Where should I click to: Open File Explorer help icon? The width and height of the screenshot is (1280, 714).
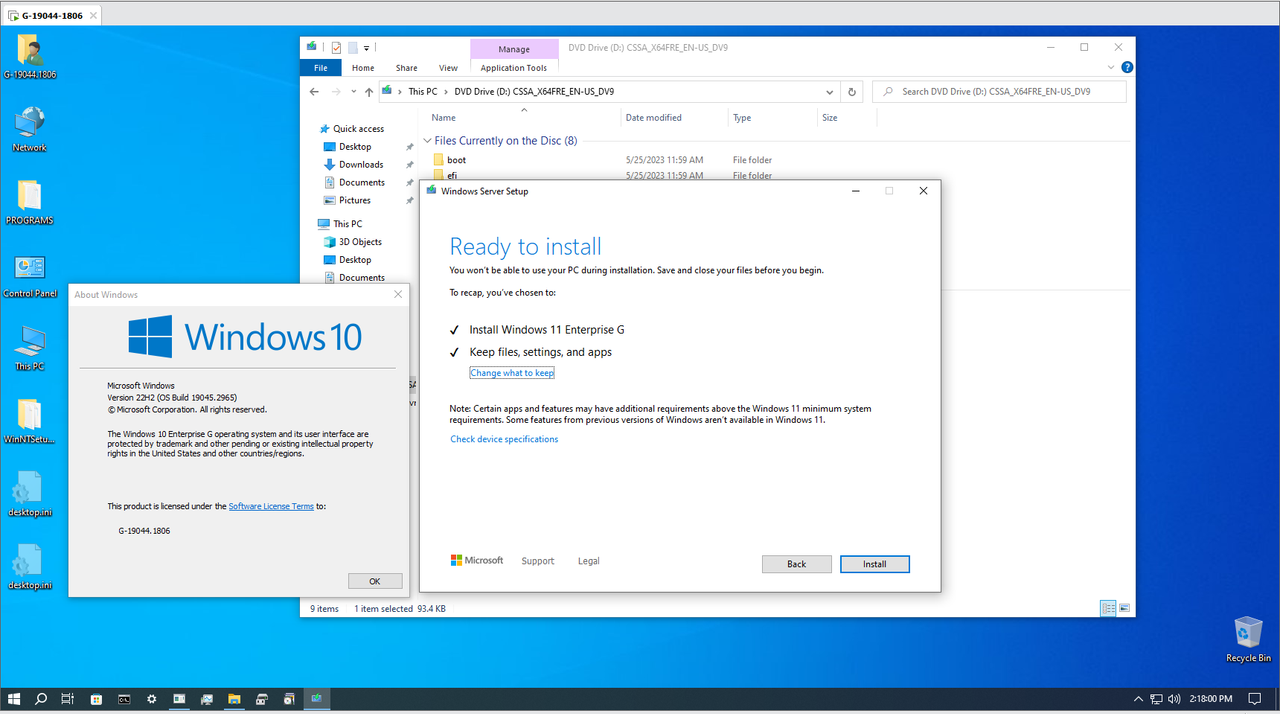[x=1127, y=68]
